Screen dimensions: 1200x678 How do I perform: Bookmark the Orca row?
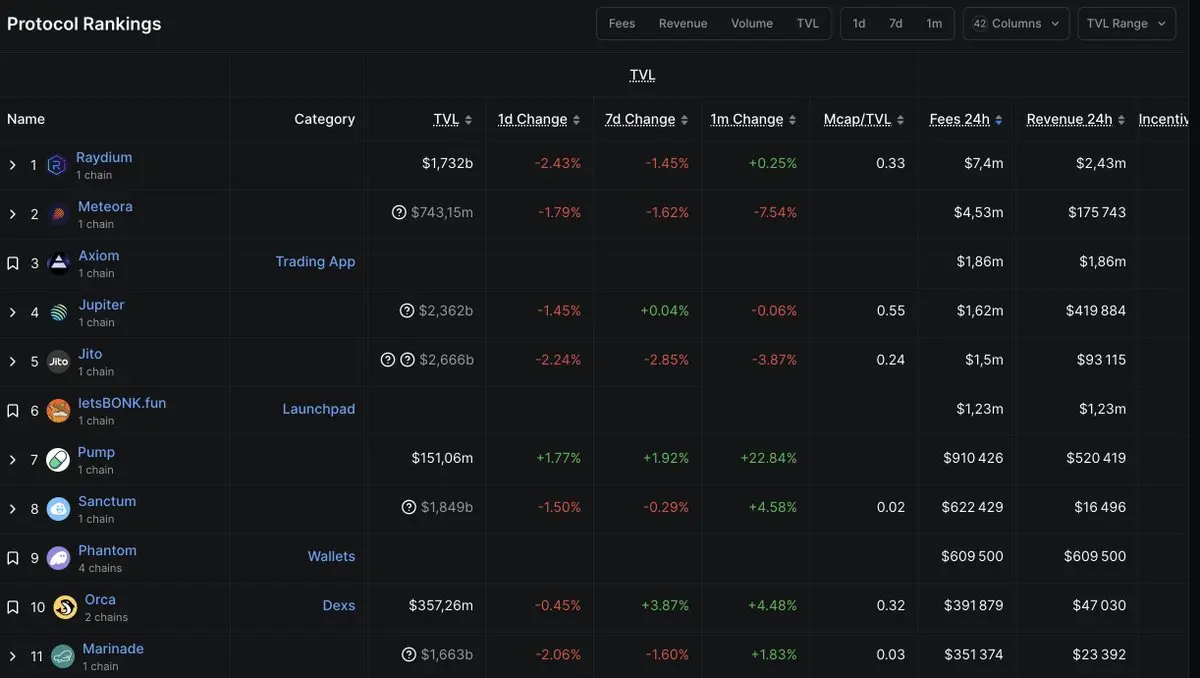13,607
